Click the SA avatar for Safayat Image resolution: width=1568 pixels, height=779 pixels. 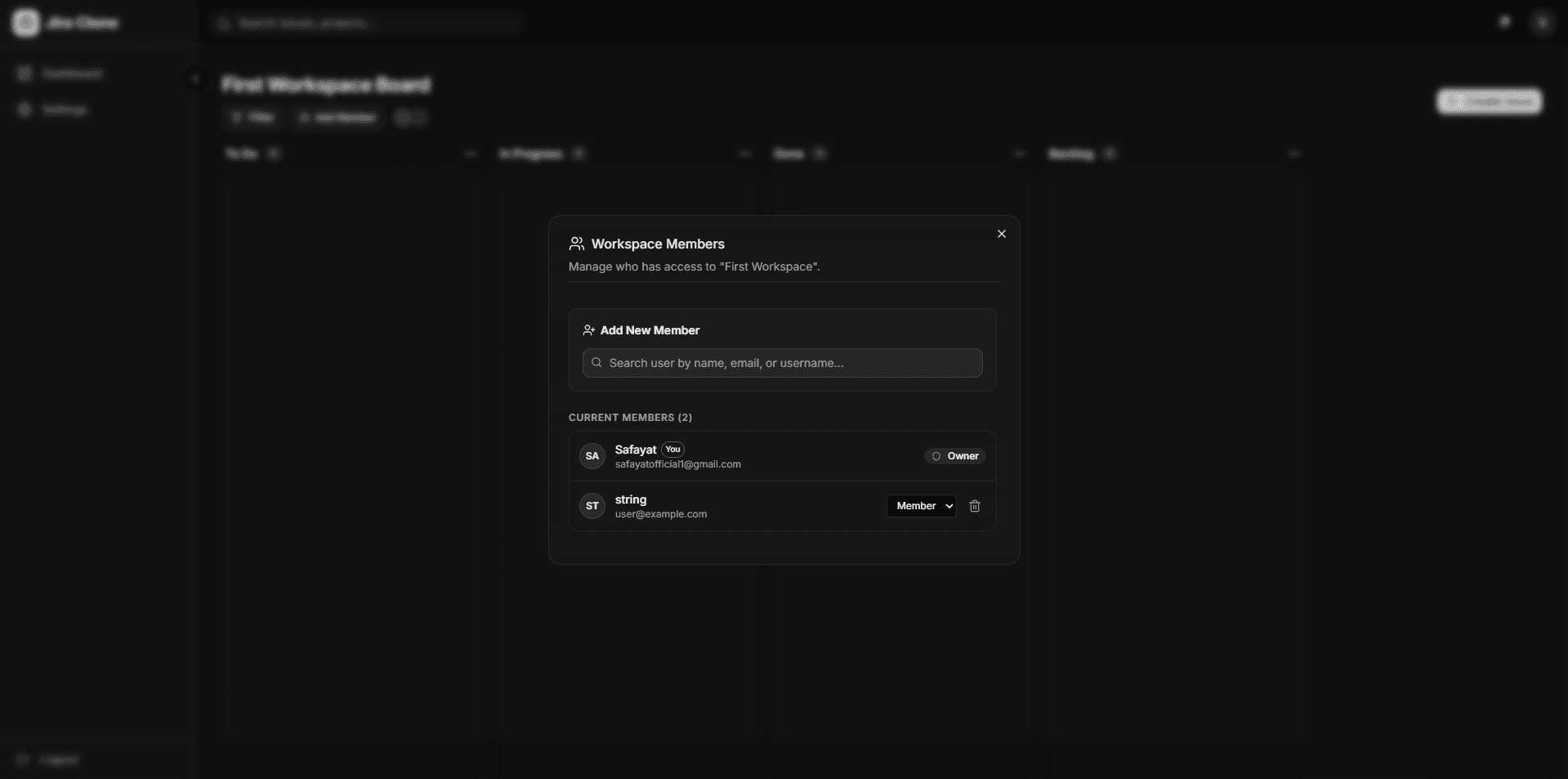(x=592, y=456)
